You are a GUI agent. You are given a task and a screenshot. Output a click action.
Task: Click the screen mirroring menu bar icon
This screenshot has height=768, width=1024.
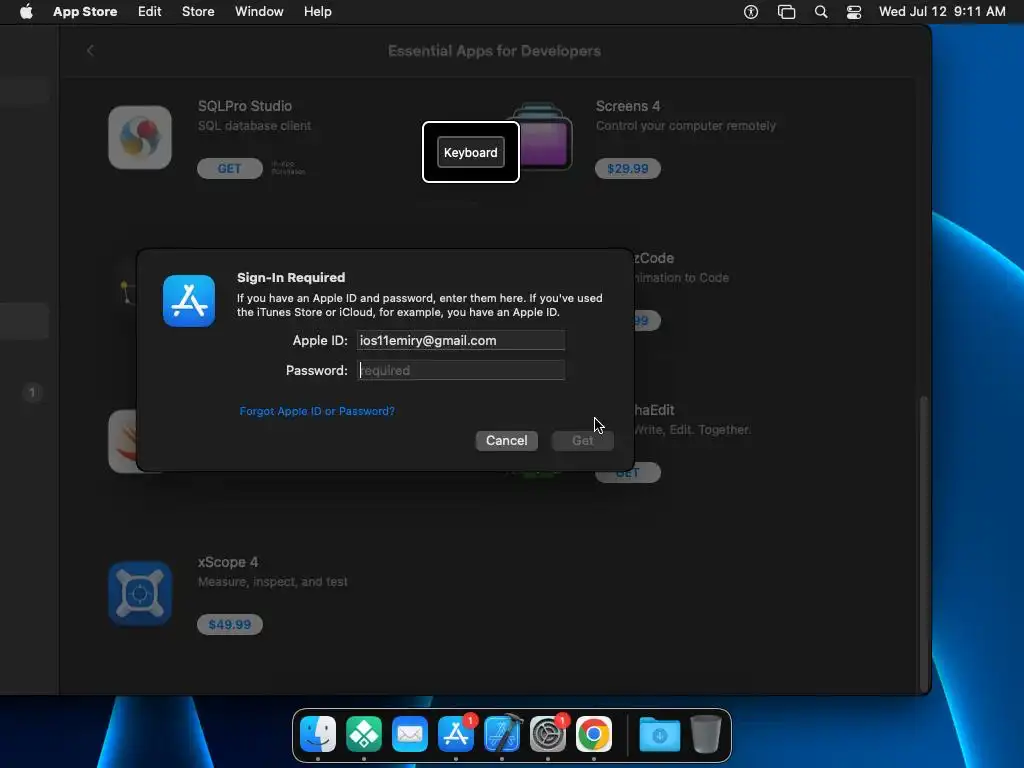786,12
